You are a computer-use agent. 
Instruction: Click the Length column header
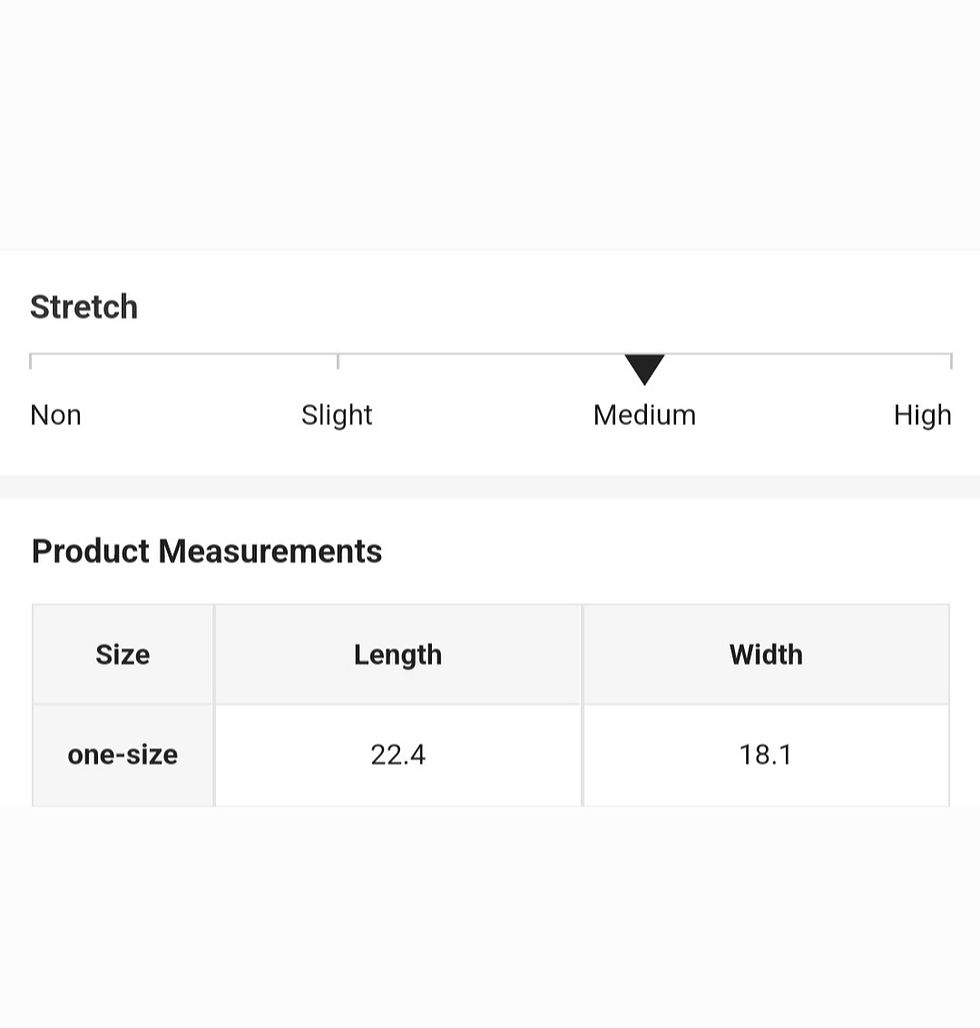point(398,654)
